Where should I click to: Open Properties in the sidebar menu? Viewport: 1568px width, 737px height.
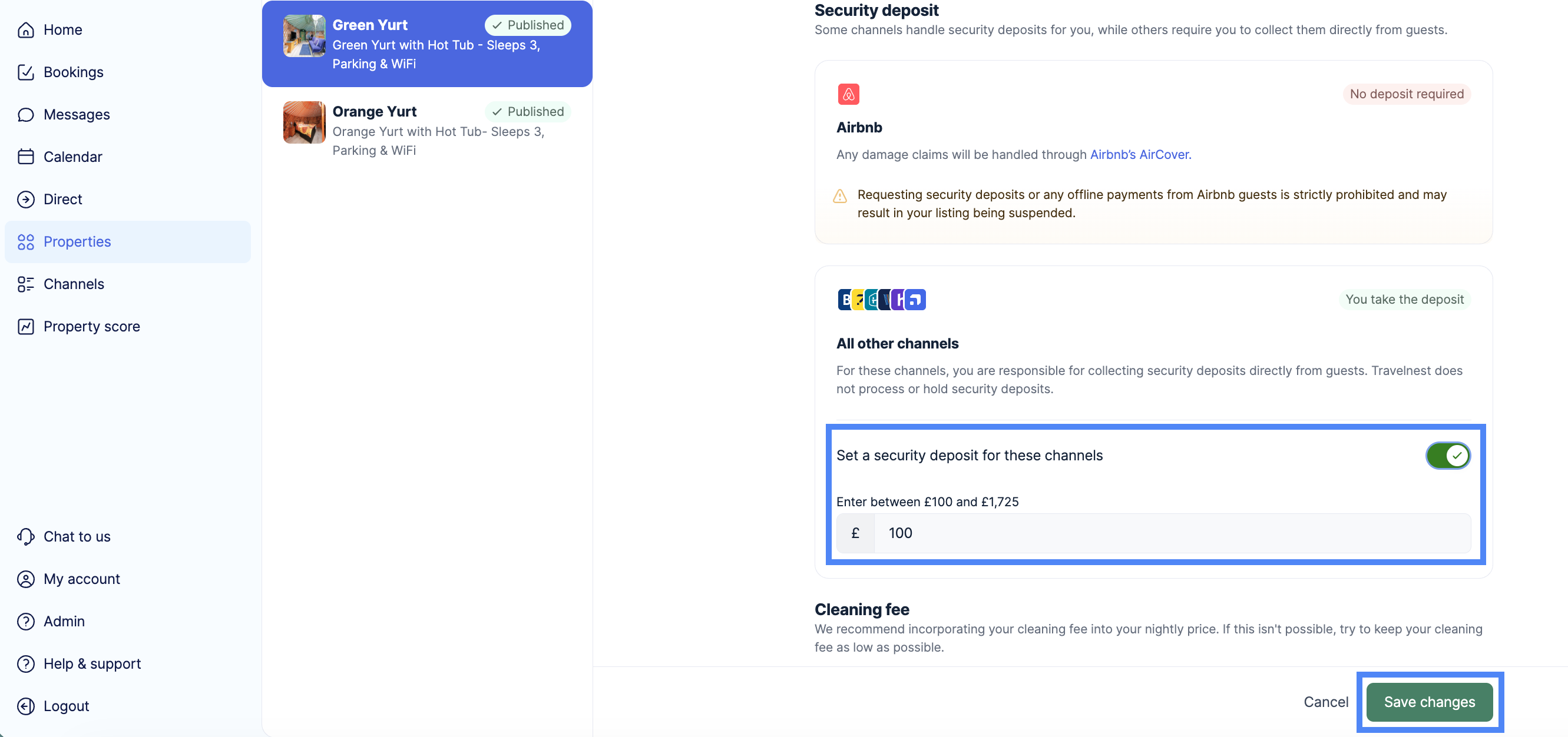[77, 242]
